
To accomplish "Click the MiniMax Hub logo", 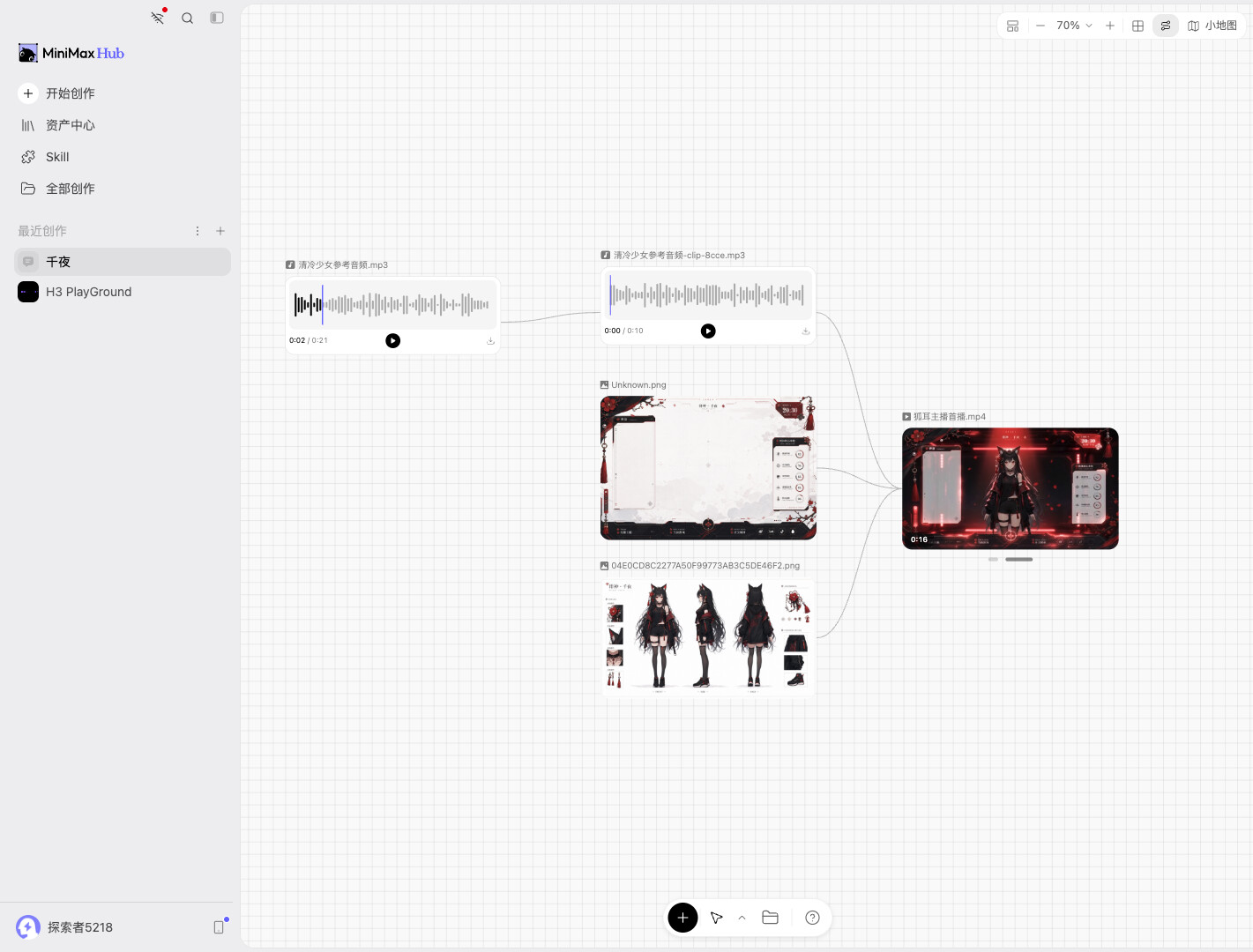I will [x=71, y=53].
